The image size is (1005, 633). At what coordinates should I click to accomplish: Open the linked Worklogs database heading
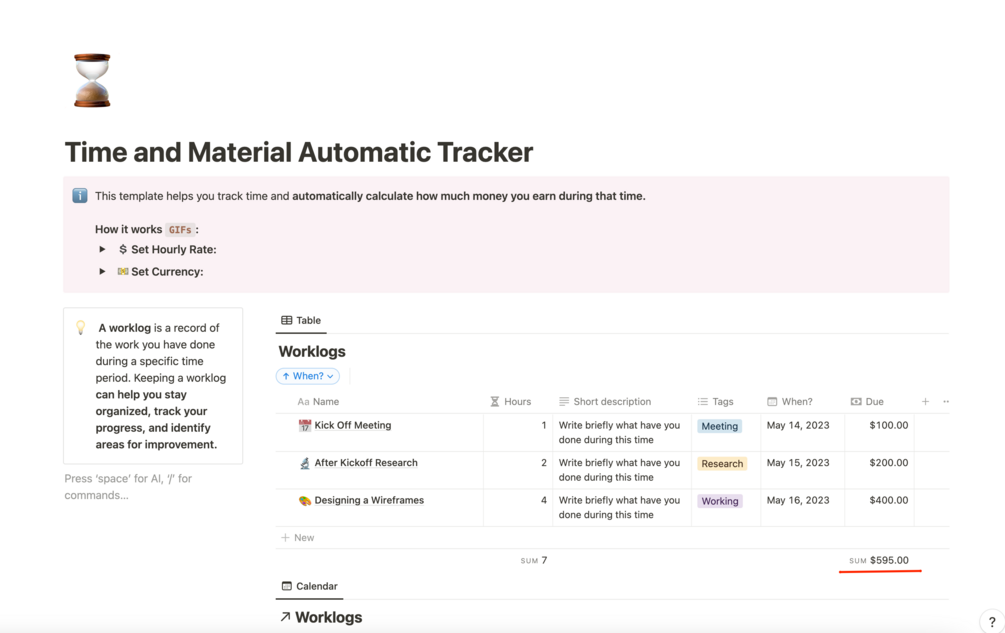[x=328, y=618]
